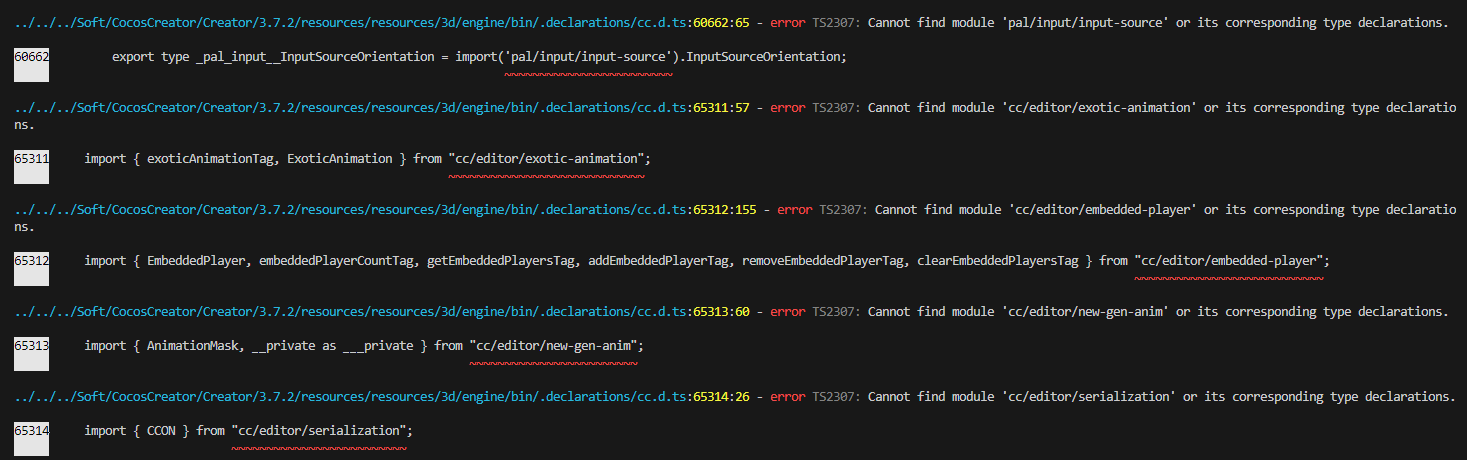Click the highlighted line number 65313 gutter
The image size is (1467, 460).
click(x=32, y=355)
